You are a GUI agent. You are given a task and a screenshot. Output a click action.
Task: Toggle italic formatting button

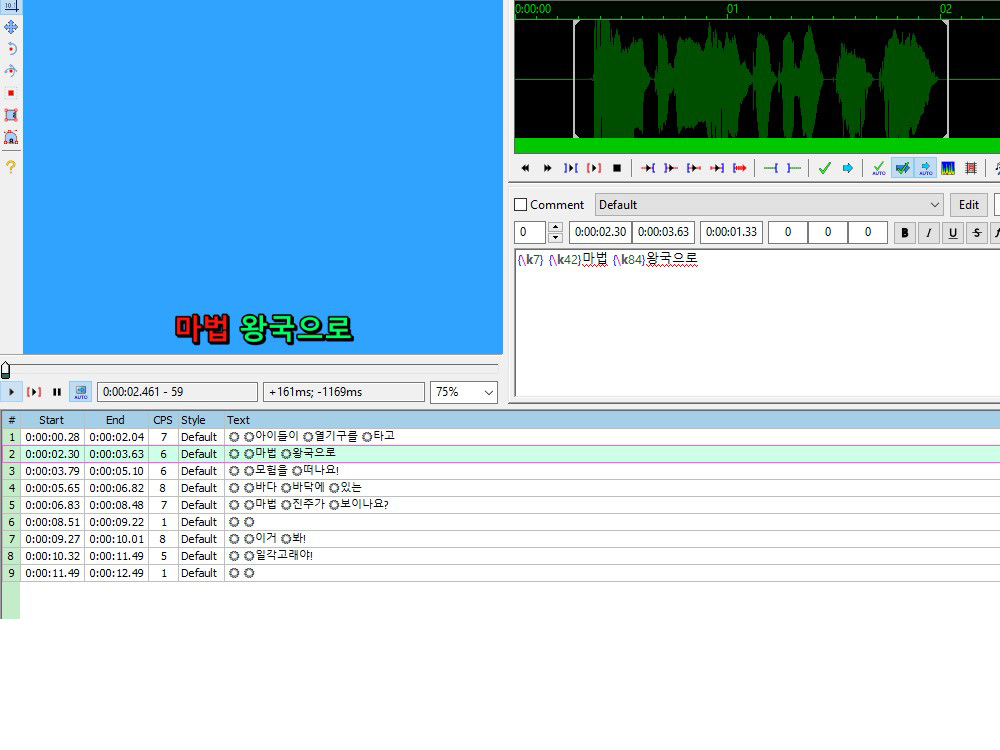(x=929, y=233)
